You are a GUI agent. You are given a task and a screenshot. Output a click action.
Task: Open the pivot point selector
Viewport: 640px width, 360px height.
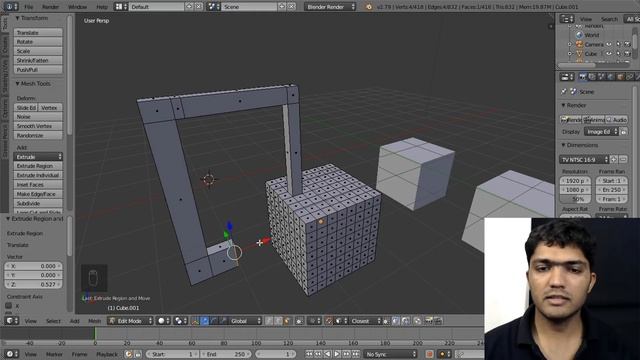point(180,321)
